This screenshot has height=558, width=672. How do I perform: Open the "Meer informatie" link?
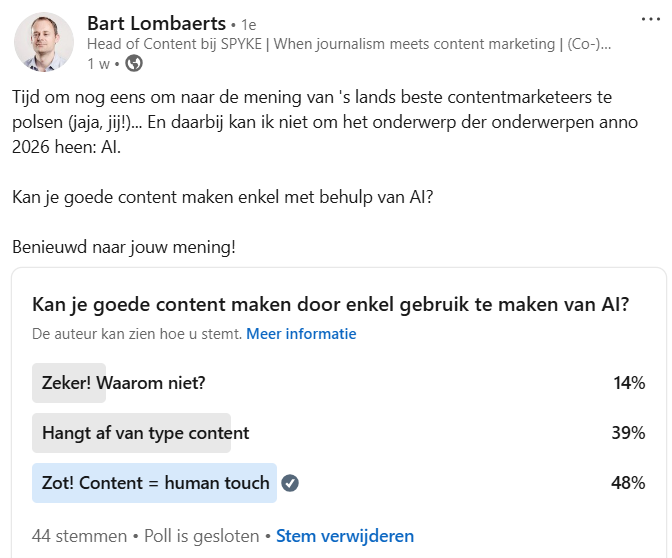(301, 333)
